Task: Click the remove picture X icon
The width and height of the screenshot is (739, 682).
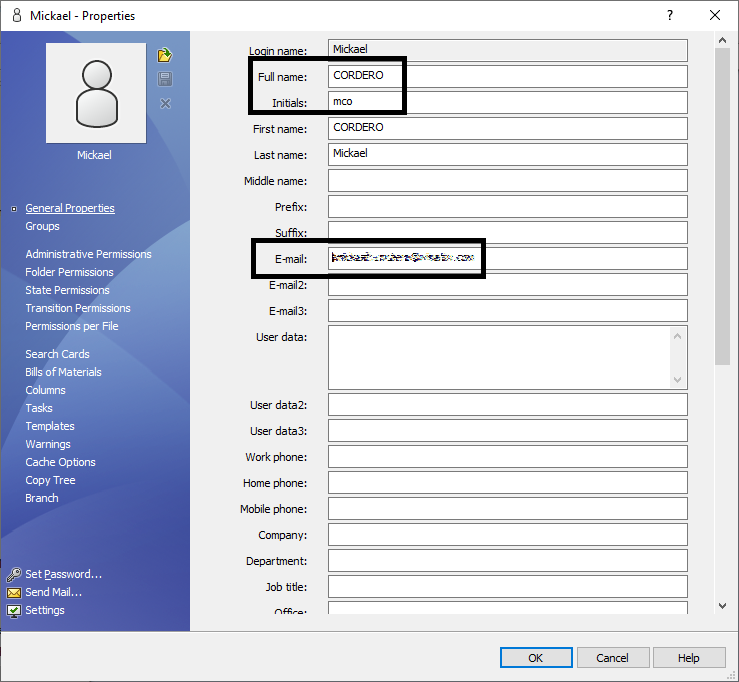Action: 165,104
